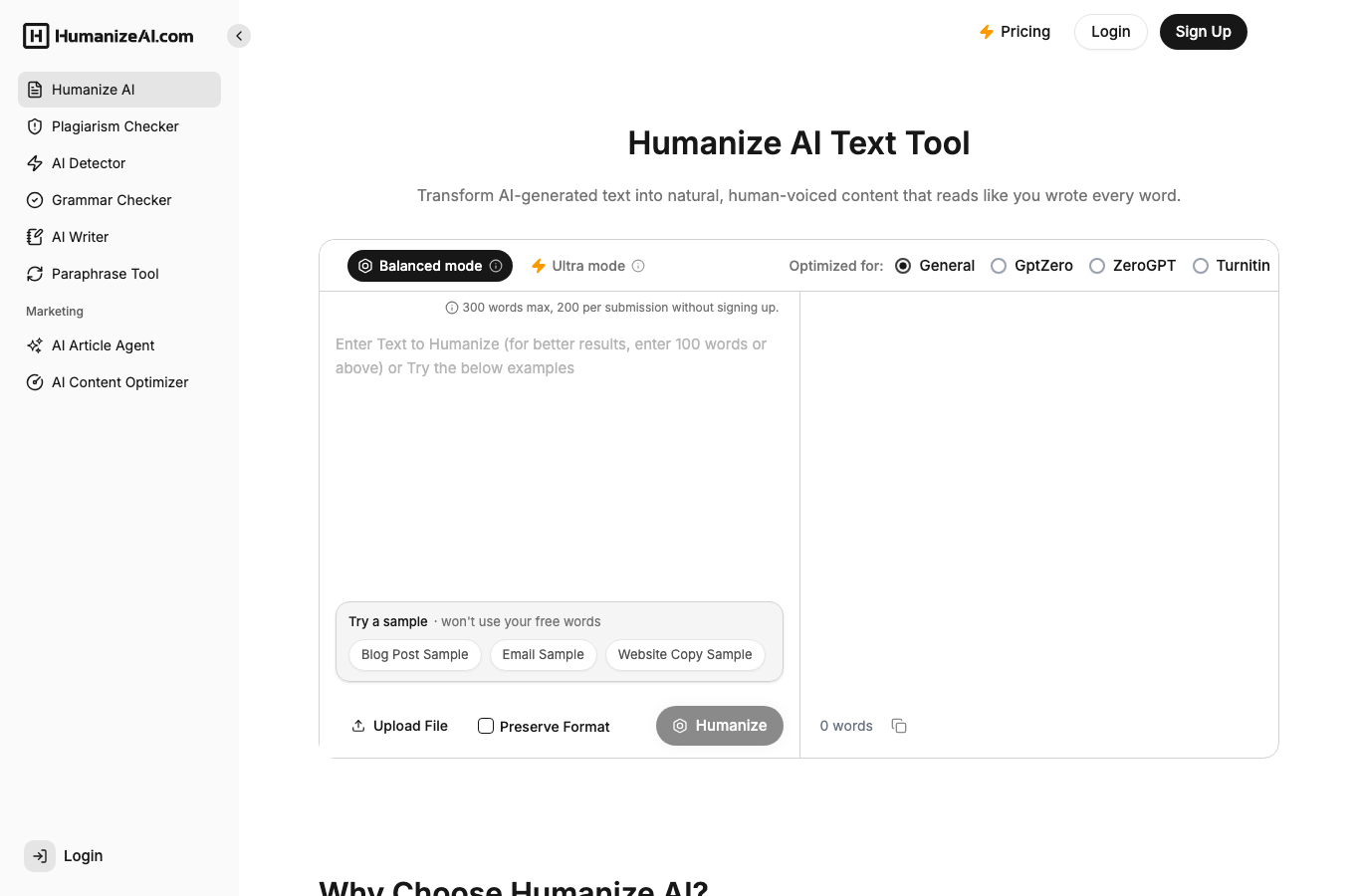Click the AI Article Agent sparkle icon

point(35,345)
